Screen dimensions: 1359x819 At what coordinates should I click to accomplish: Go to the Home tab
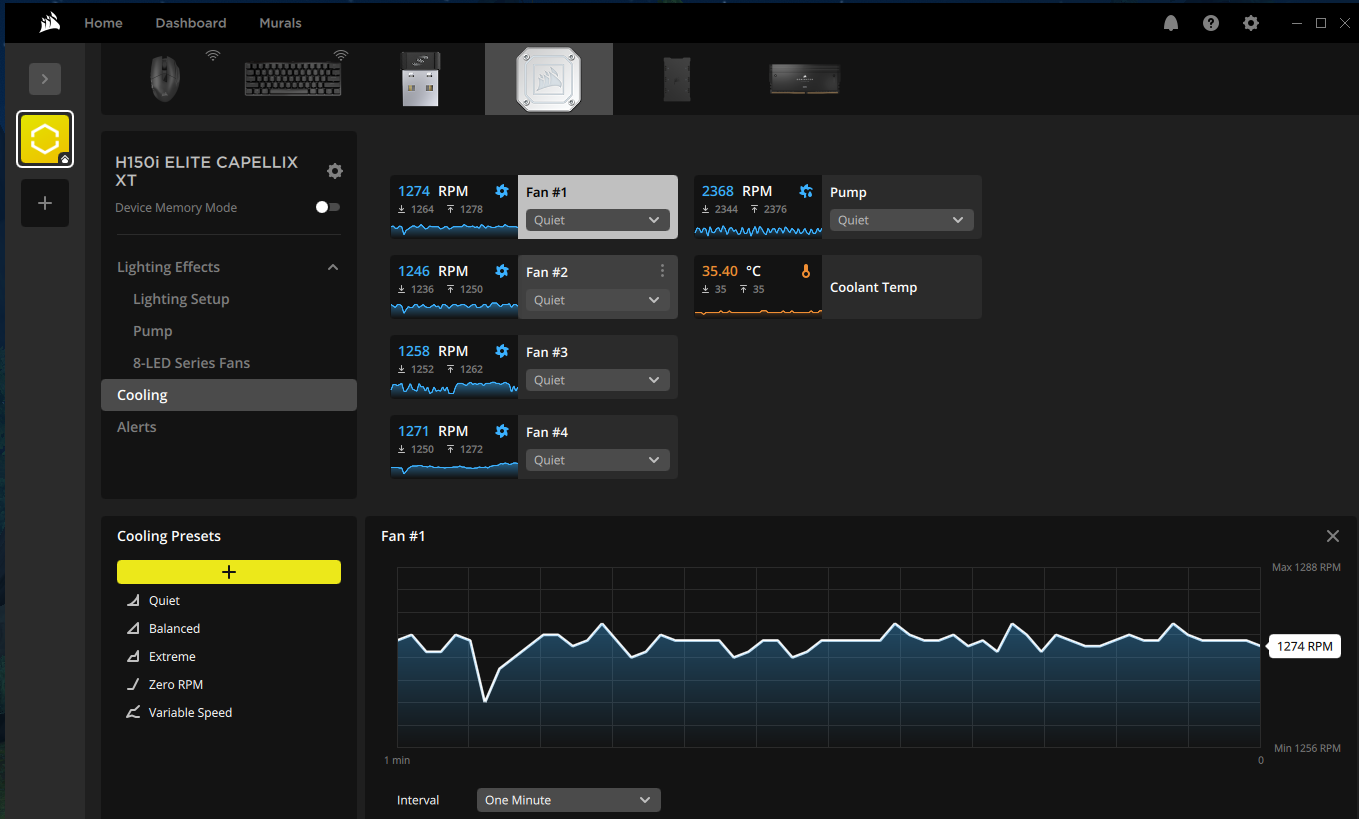click(x=103, y=23)
